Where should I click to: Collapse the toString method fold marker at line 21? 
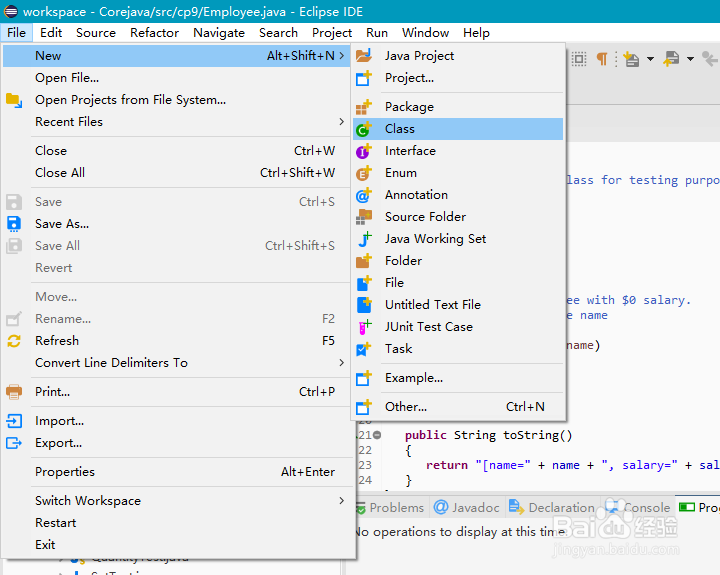tap(377, 434)
